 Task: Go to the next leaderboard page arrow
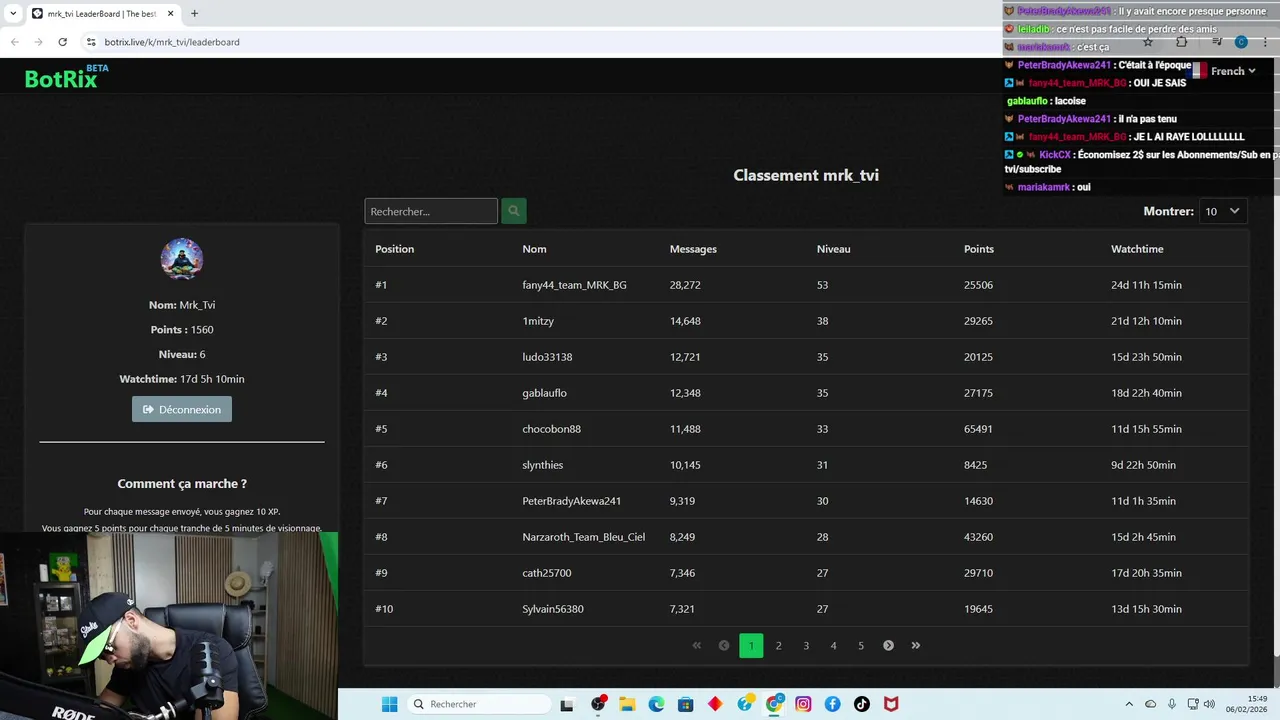888,645
